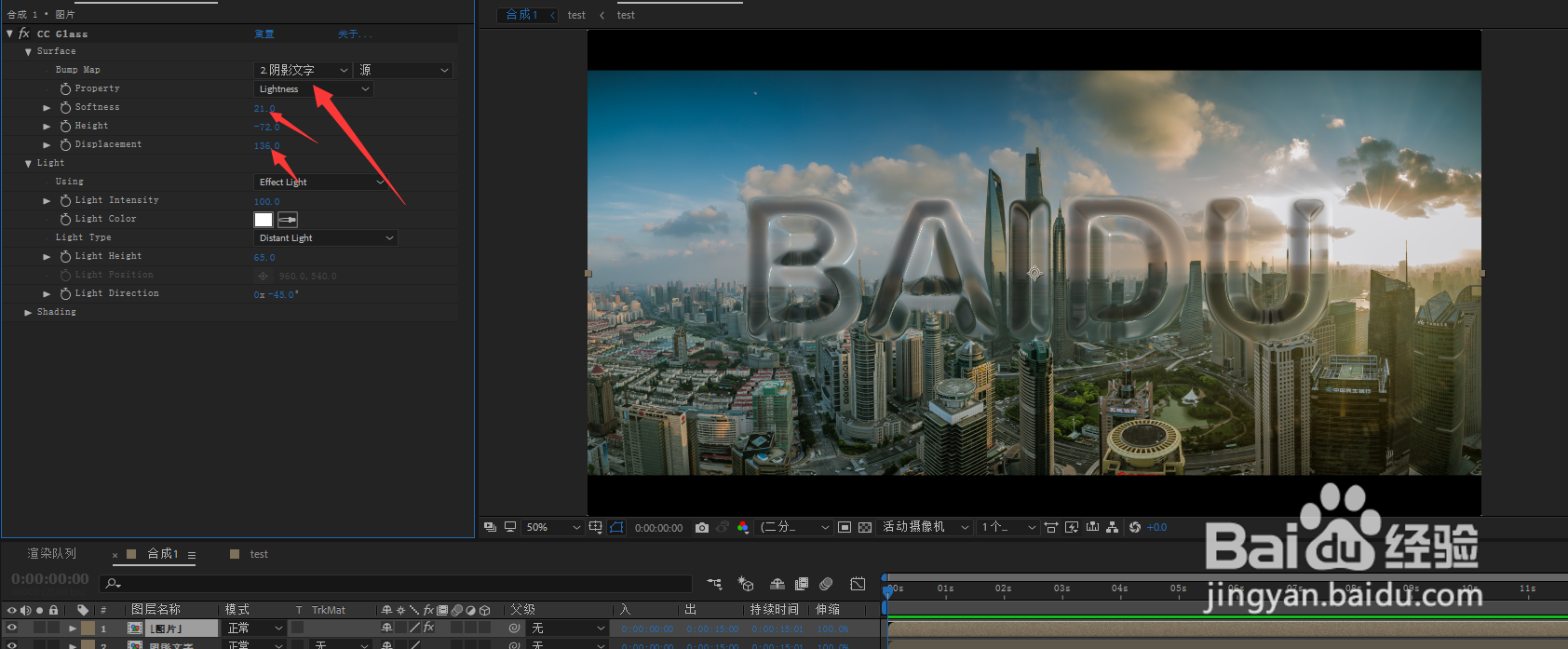Screen dimensions: 1568x649
Task: Open the 活动摄像机 camera view dropdown
Action: (x=926, y=527)
